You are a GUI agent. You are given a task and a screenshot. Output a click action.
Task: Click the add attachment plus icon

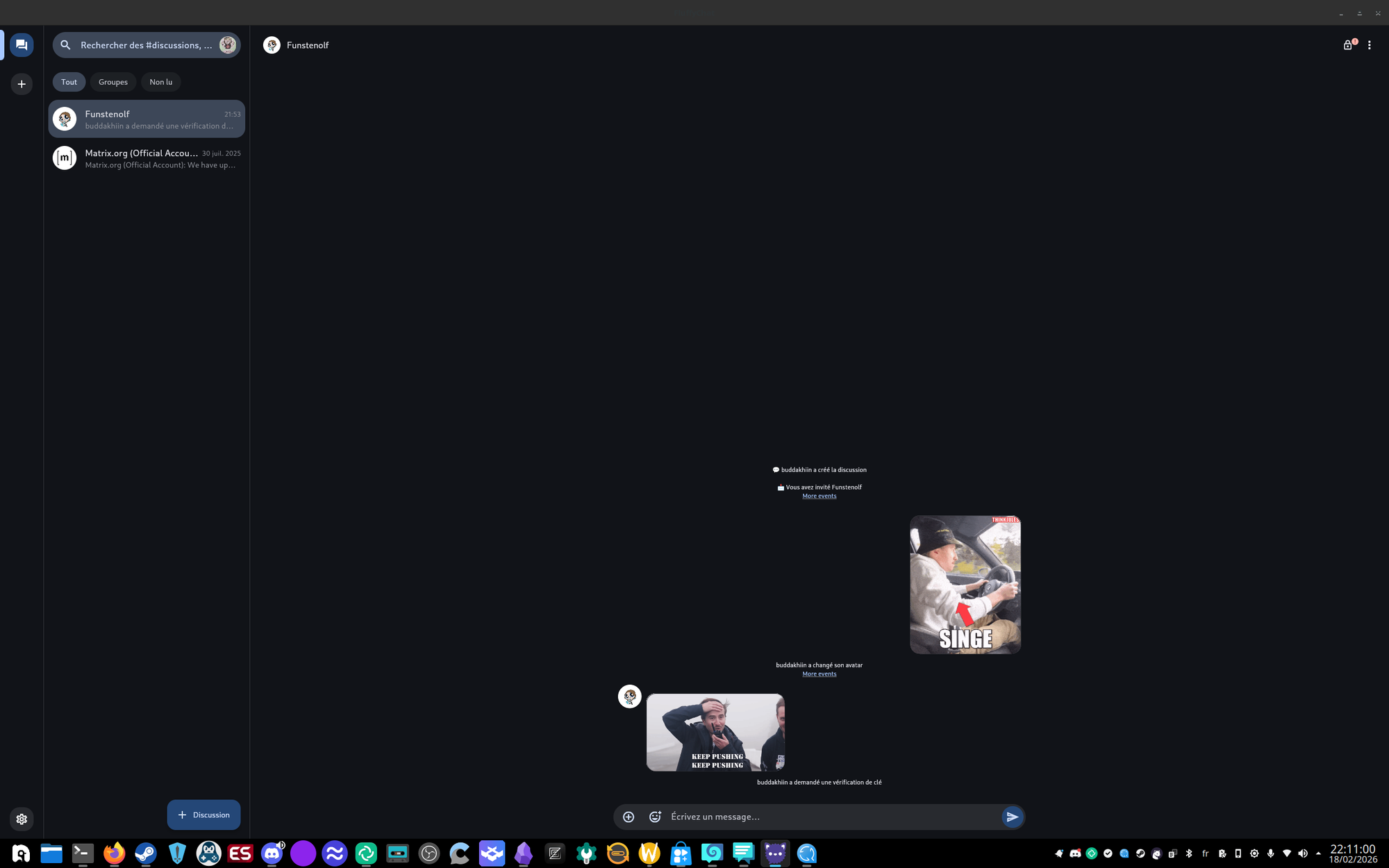tap(629, 817)
